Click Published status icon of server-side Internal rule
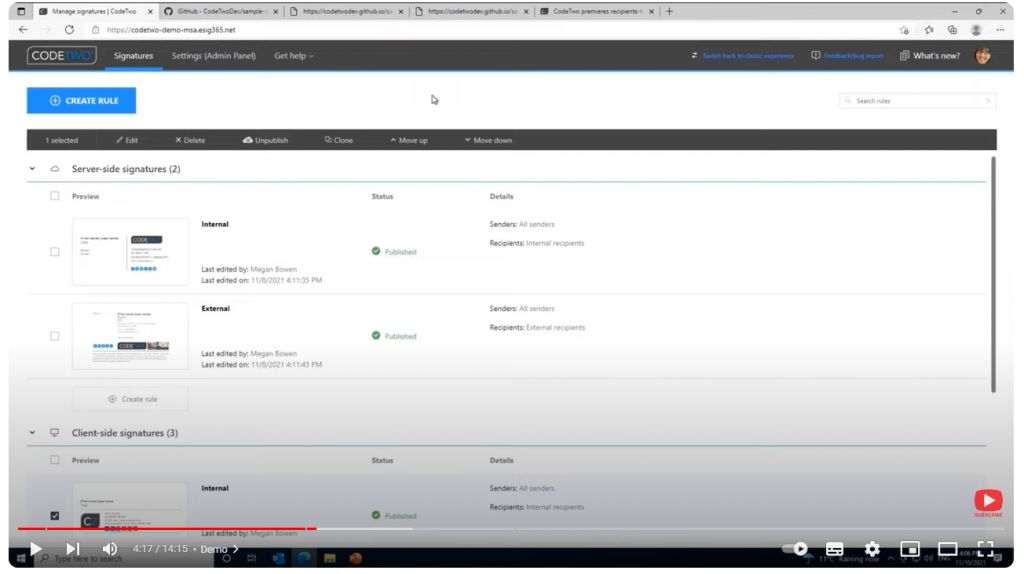 [x=376, y=251]
